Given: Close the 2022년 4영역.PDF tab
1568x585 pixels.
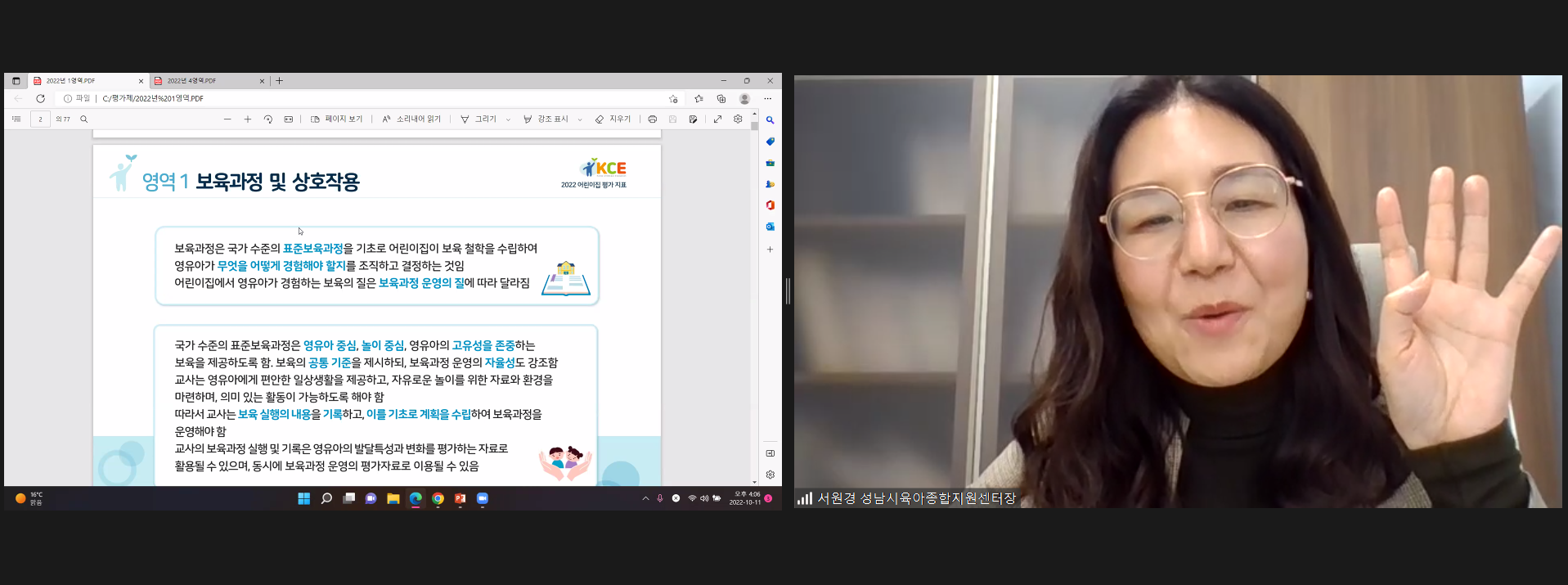Looking at the screenshot, I should point(262,81).
